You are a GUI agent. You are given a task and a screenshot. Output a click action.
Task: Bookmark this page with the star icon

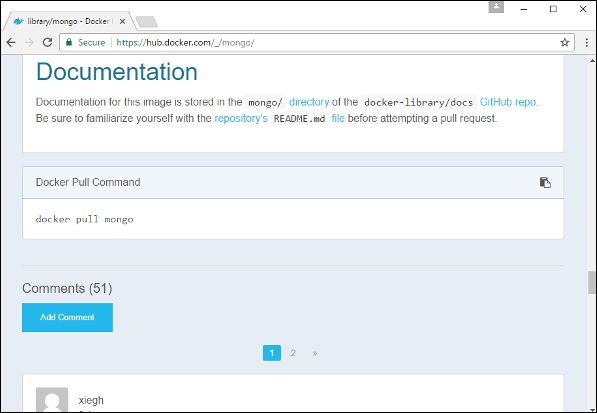565,42
